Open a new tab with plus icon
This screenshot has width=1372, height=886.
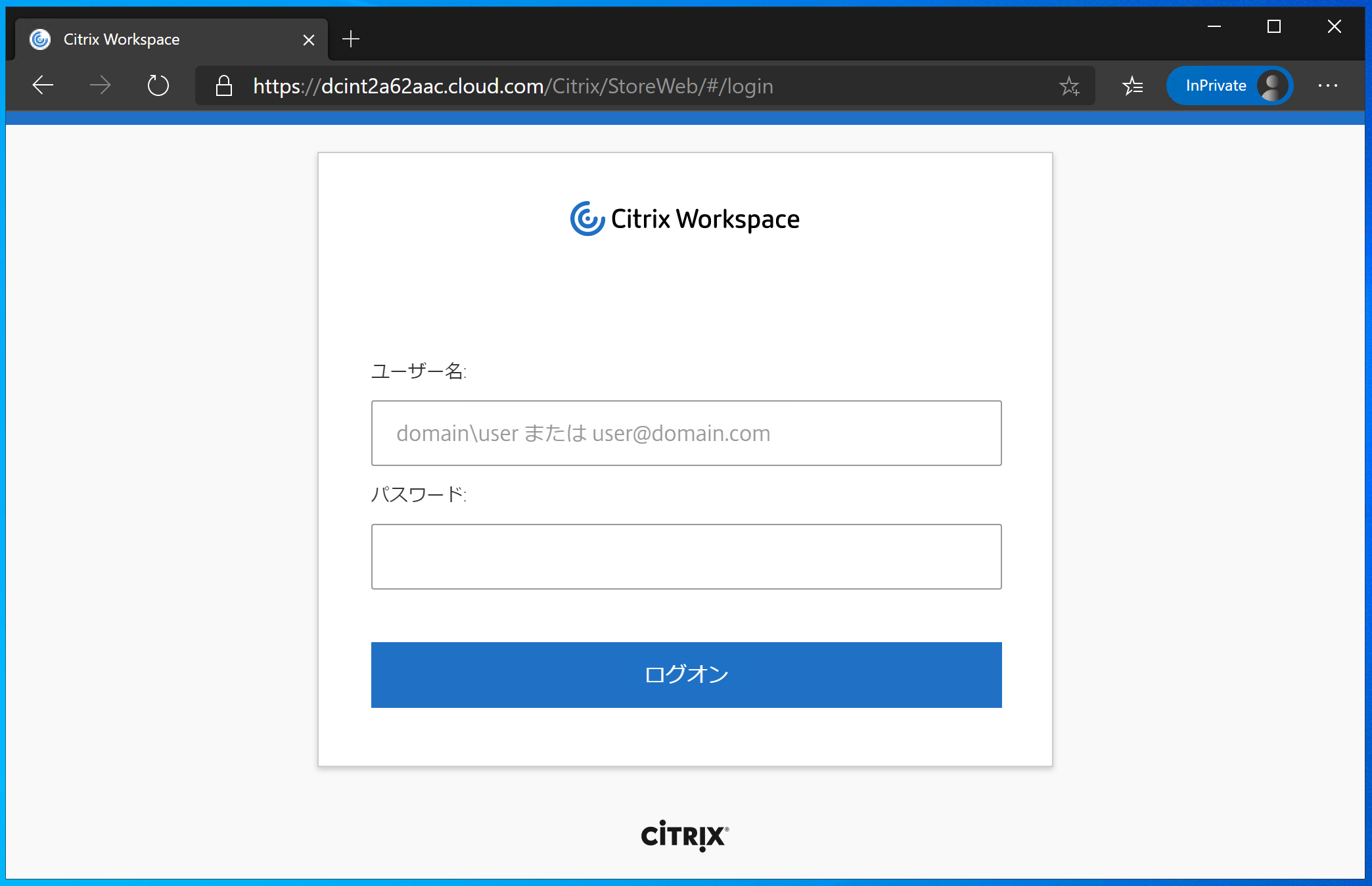coord(351,39)
